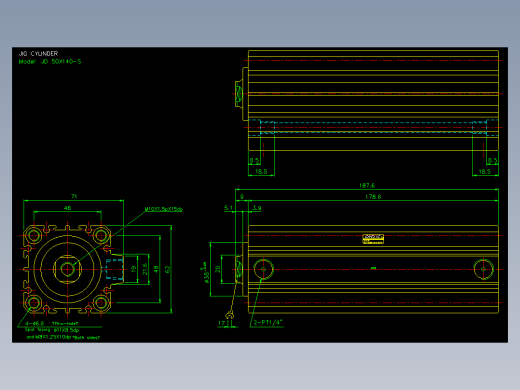
Task: Click the wrench flat symbol below the rod
Action: pos(229,315)
